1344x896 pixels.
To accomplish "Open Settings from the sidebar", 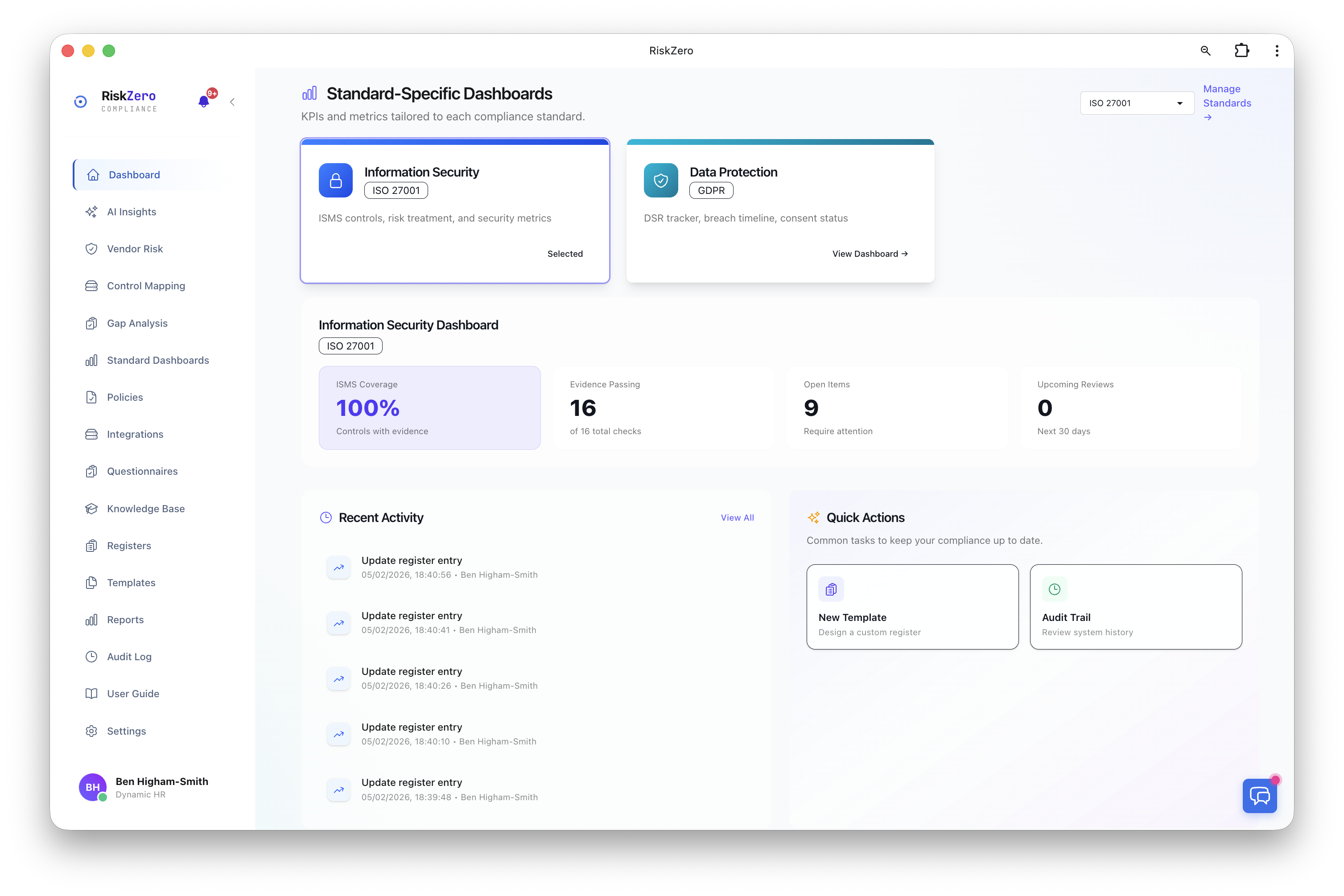I will click(126, 731).
